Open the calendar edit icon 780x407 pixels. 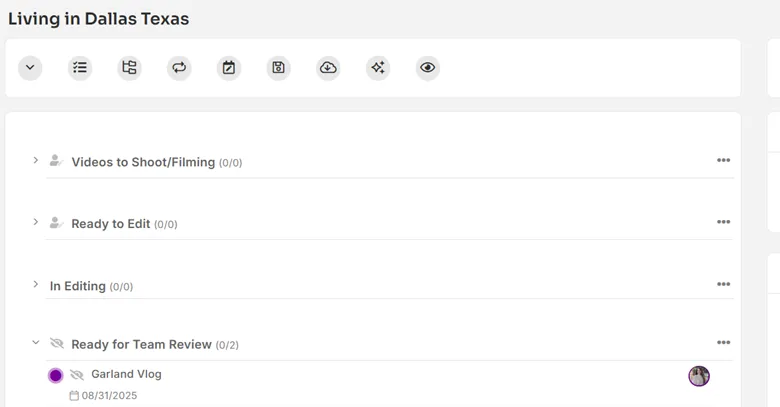(x=229, y=68)
